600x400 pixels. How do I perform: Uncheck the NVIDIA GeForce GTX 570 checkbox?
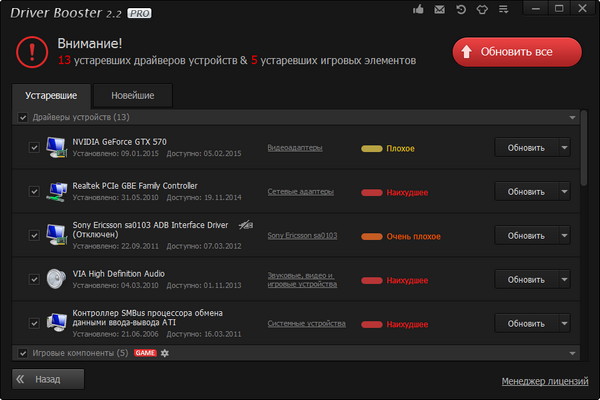tap(34, 147)
